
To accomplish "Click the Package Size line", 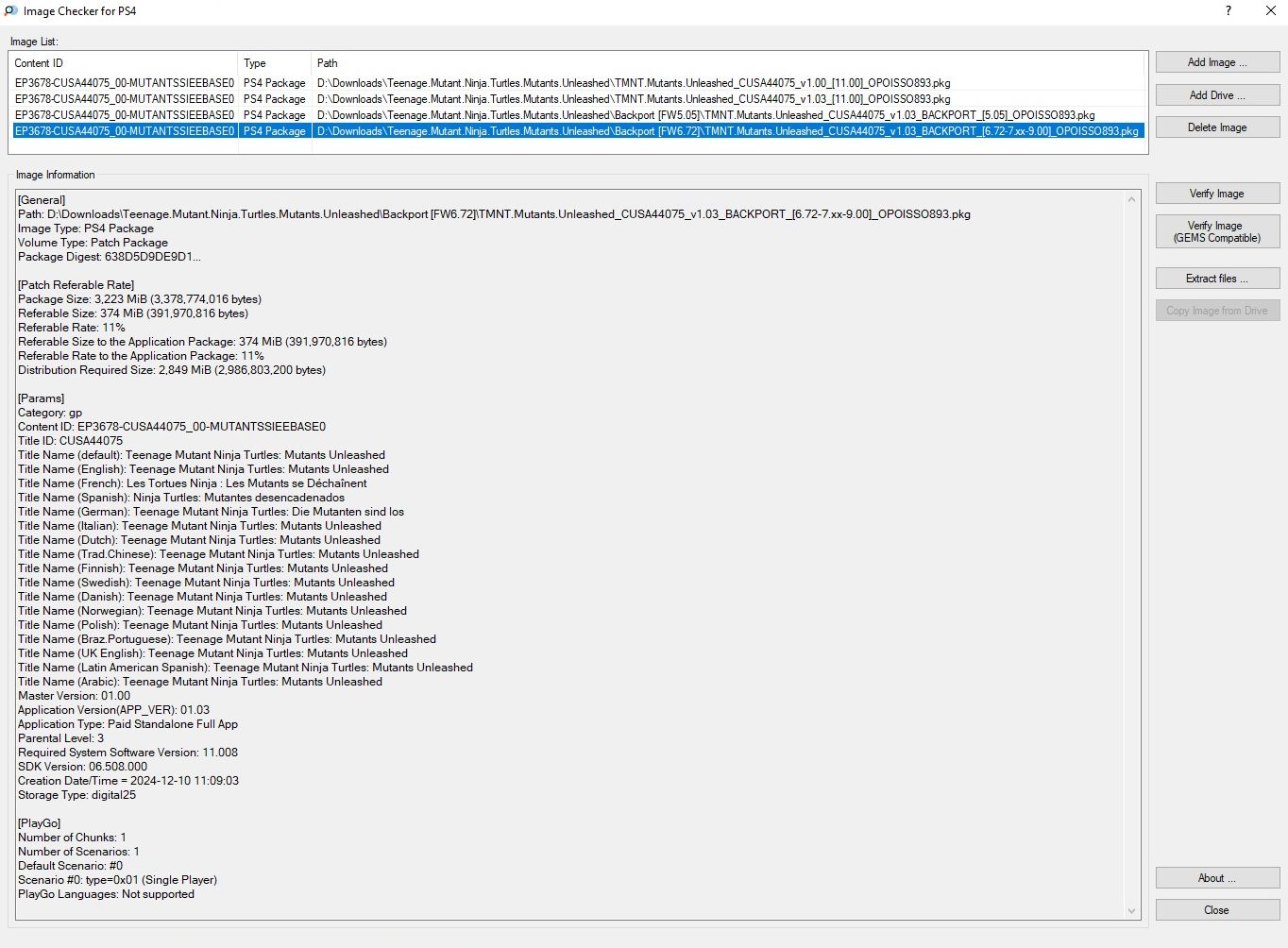I will point(140,299).
